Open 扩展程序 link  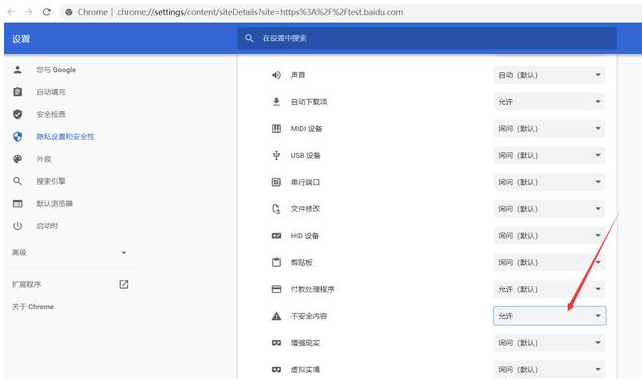click(x=27, y=284)
